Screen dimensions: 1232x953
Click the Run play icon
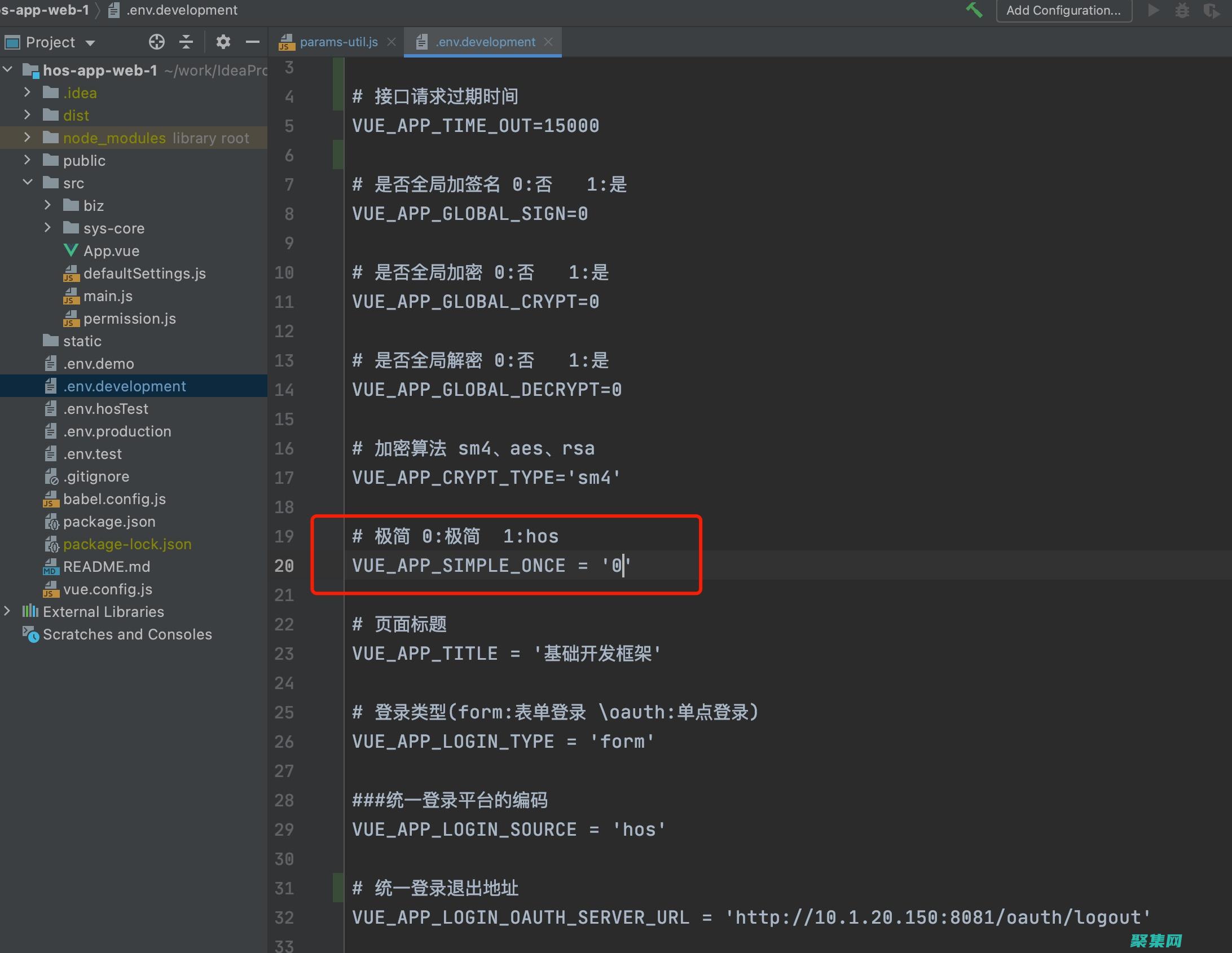1153,10
